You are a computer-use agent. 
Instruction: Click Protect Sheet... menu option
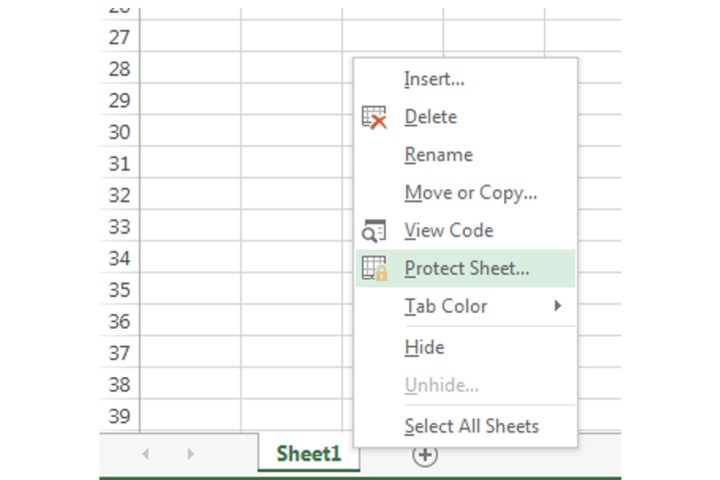tap(466, 268)
